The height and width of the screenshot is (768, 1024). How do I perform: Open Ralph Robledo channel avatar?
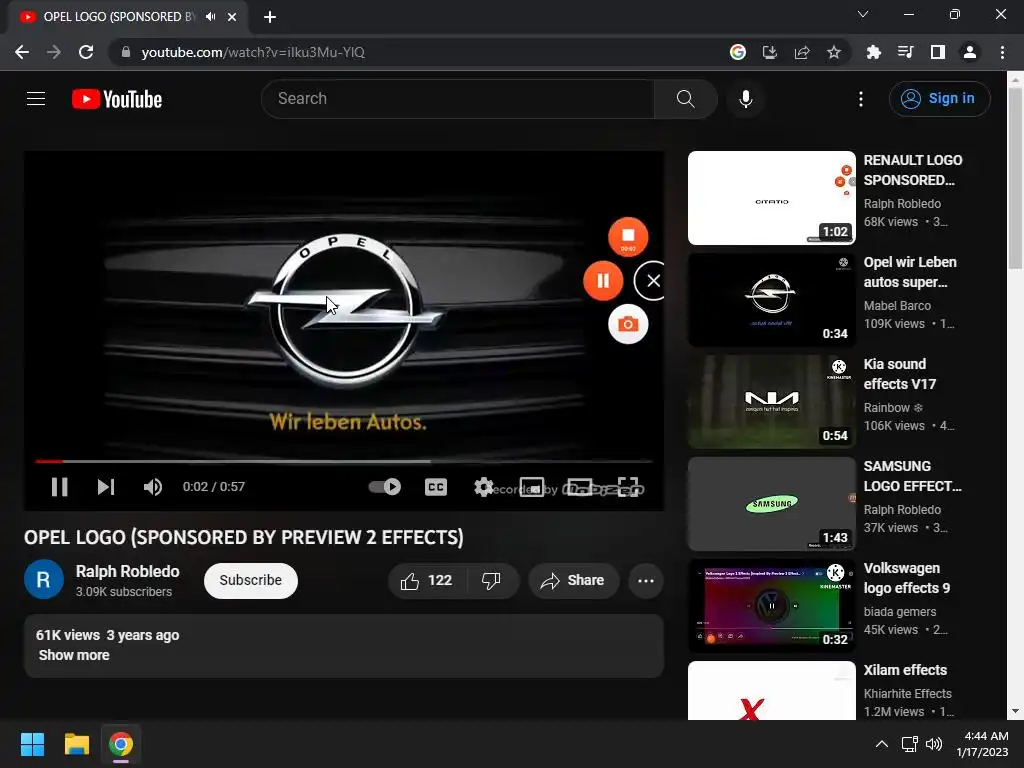point(44,579)
